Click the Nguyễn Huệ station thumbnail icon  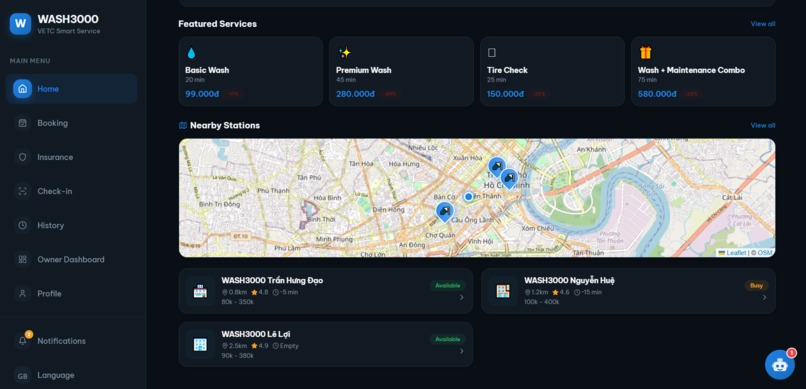coord(503,291)
